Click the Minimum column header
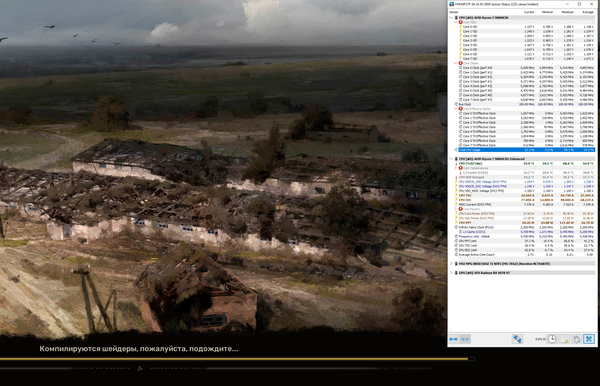Screen dimensions: 600x386 [546, 12]
